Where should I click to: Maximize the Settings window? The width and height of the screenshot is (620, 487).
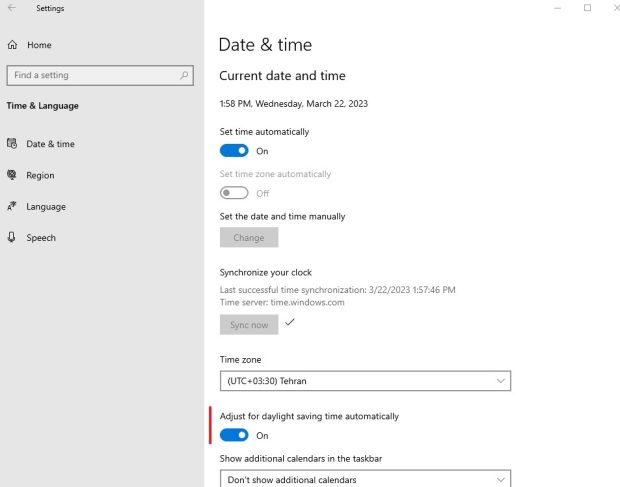tap(587, 8)
